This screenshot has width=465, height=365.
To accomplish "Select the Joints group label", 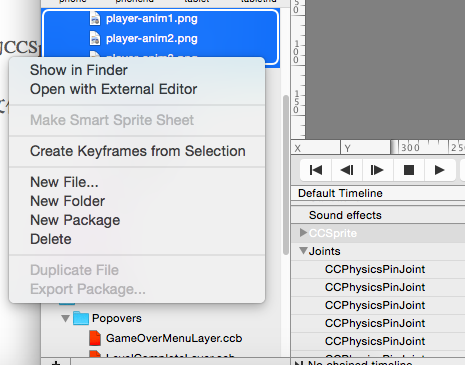I will 325,251.
